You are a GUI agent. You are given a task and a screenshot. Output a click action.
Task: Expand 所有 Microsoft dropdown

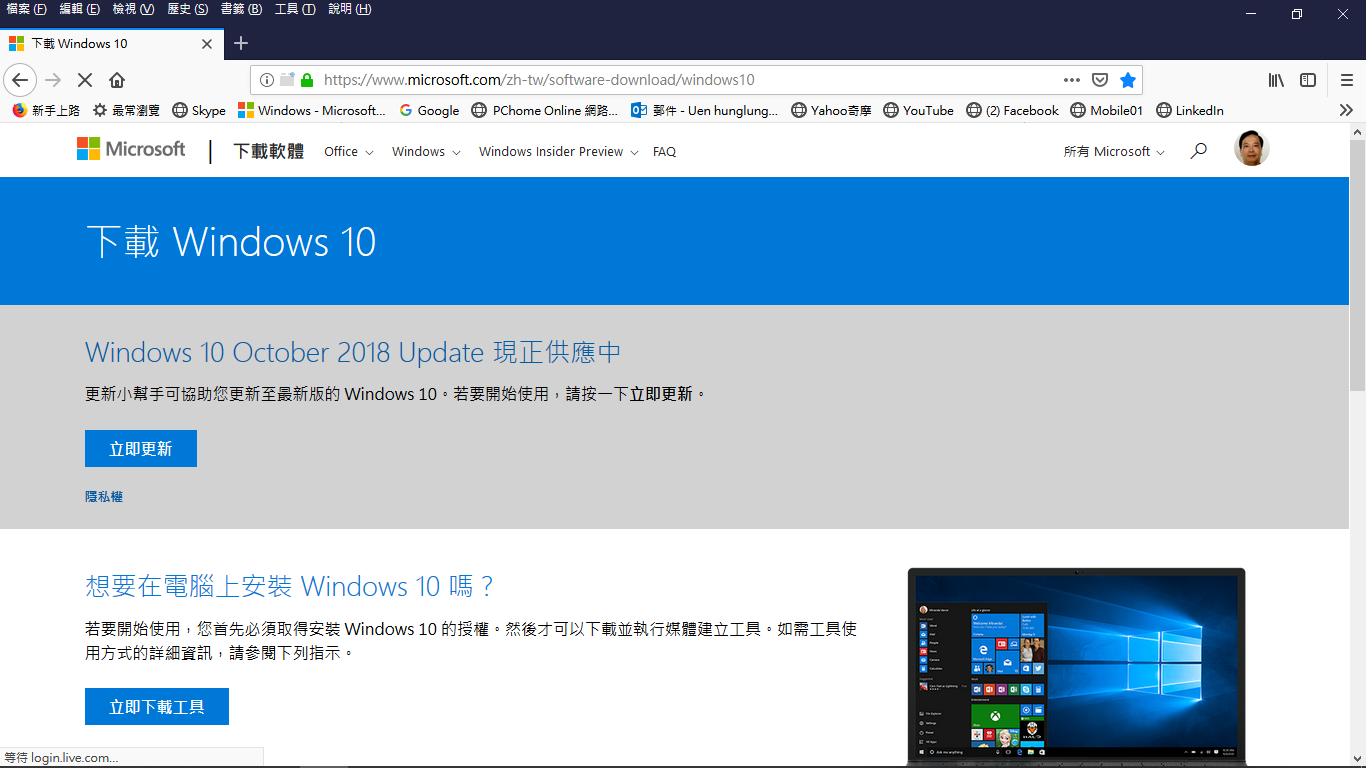pyautogui.click(x=1114, y=152)
